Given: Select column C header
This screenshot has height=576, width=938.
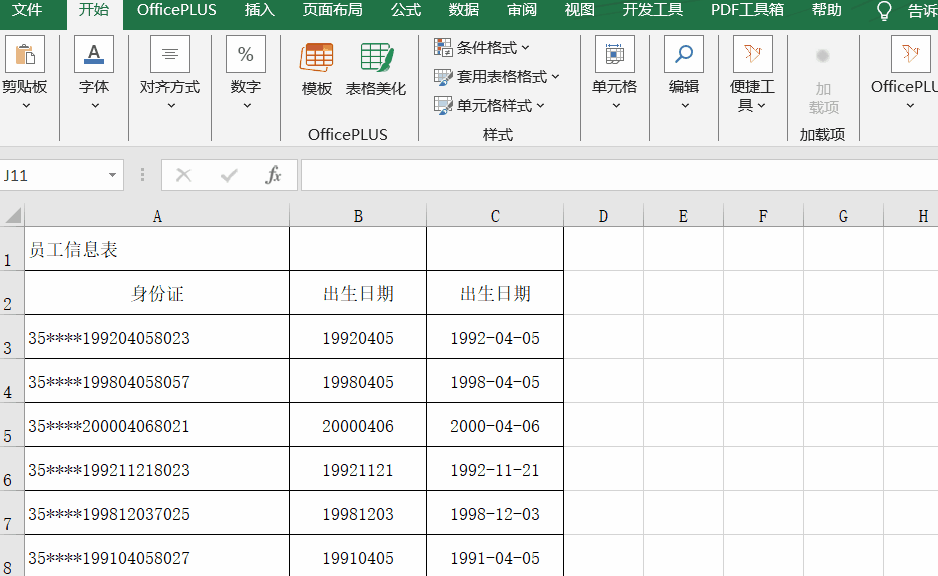Looking at the screenshot, I should tap(495, 216).
